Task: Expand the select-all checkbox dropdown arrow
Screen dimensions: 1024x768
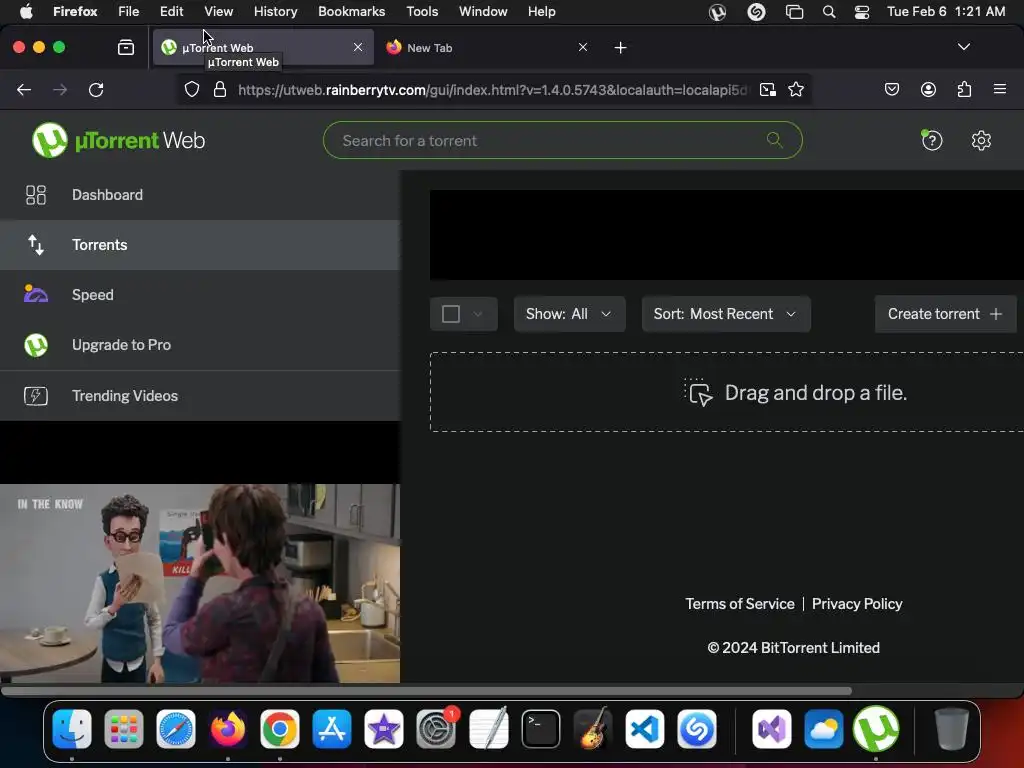Action: tap(478, 314)
